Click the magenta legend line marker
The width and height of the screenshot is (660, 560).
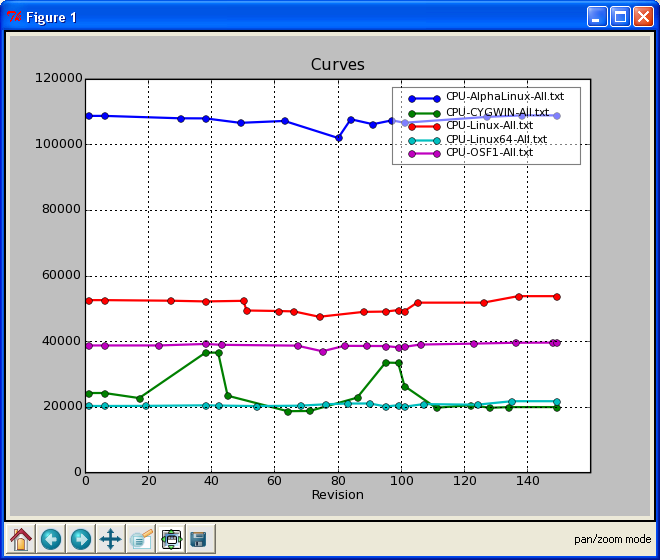pos(424,154)
